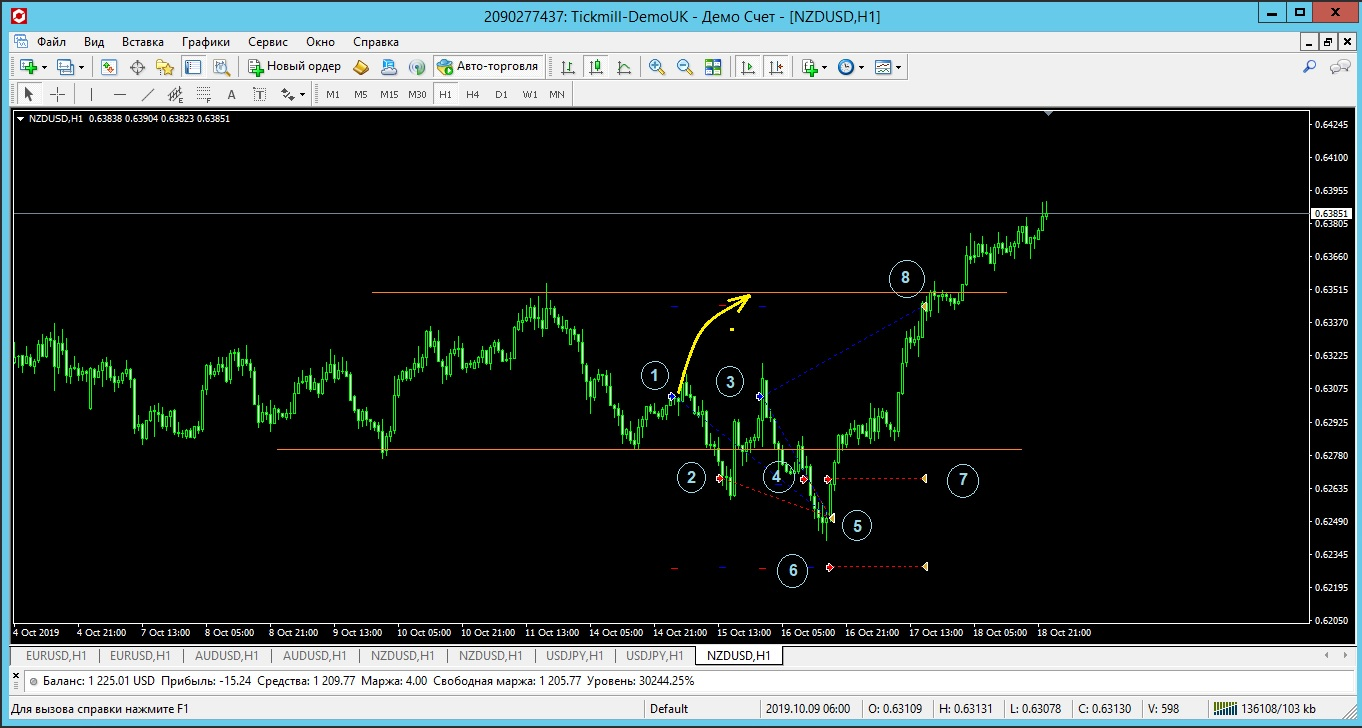Image resolution: width=1362 pixels, height=728 pixels.
Task: Select the trendline drawing tool
Action: (x=148, y=94)
